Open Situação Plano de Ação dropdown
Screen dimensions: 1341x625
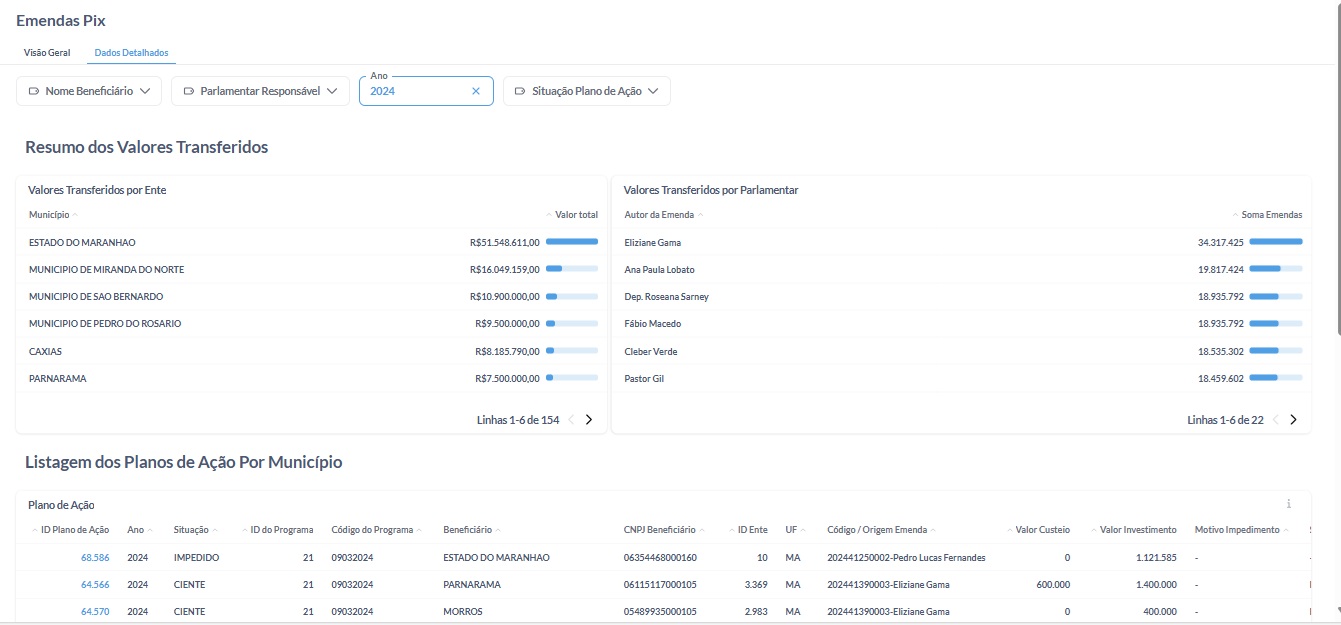(586, 91)
